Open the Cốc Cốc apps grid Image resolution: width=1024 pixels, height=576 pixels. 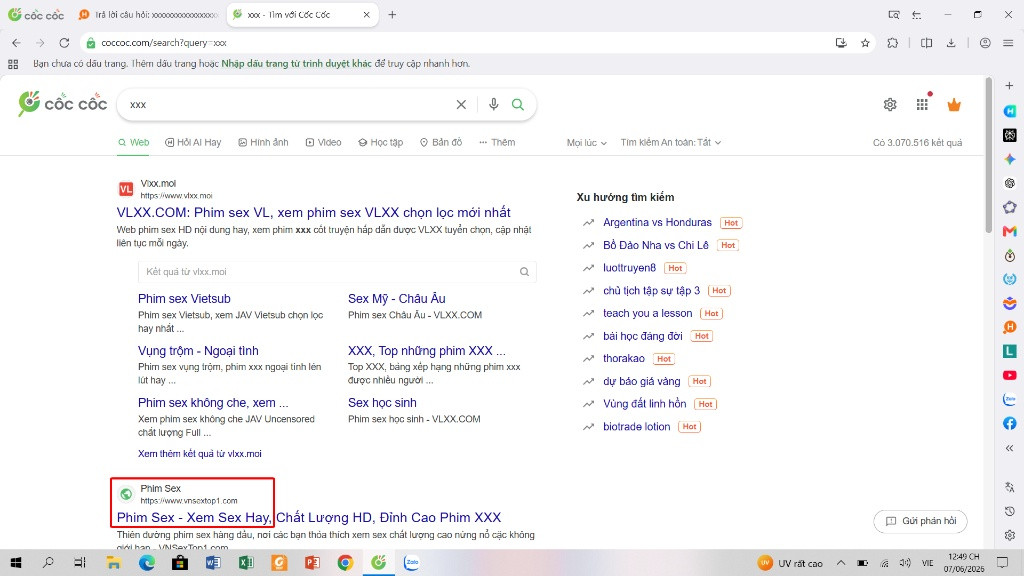click(x=922, y=104)
